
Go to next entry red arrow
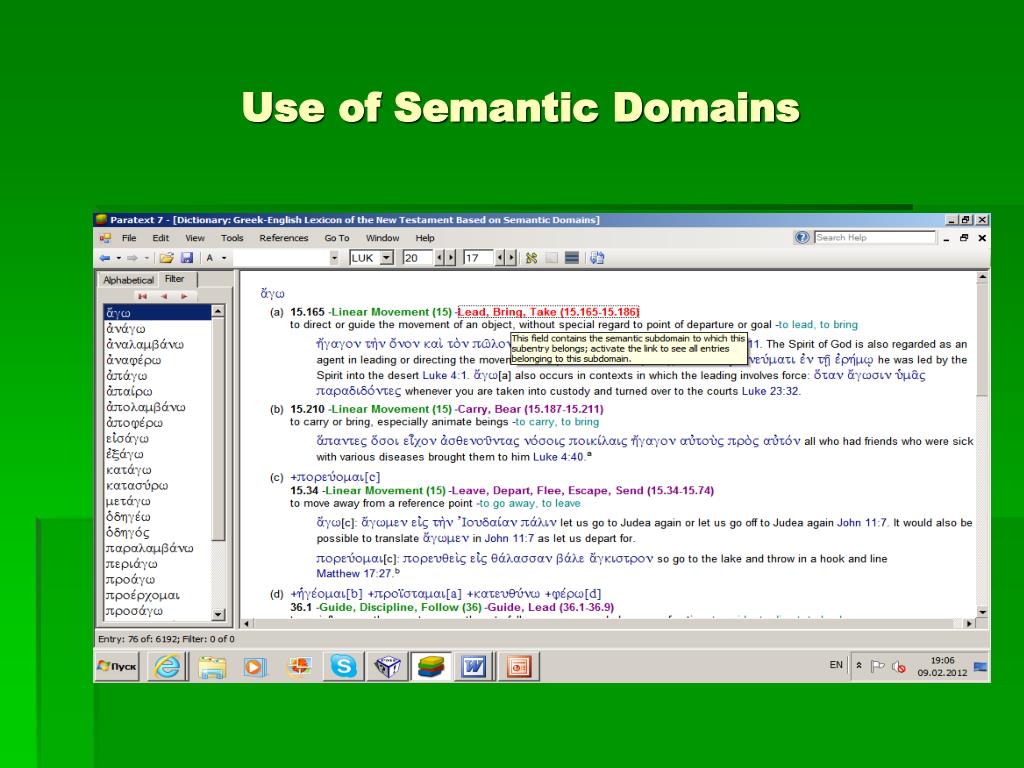coord(185,296)
